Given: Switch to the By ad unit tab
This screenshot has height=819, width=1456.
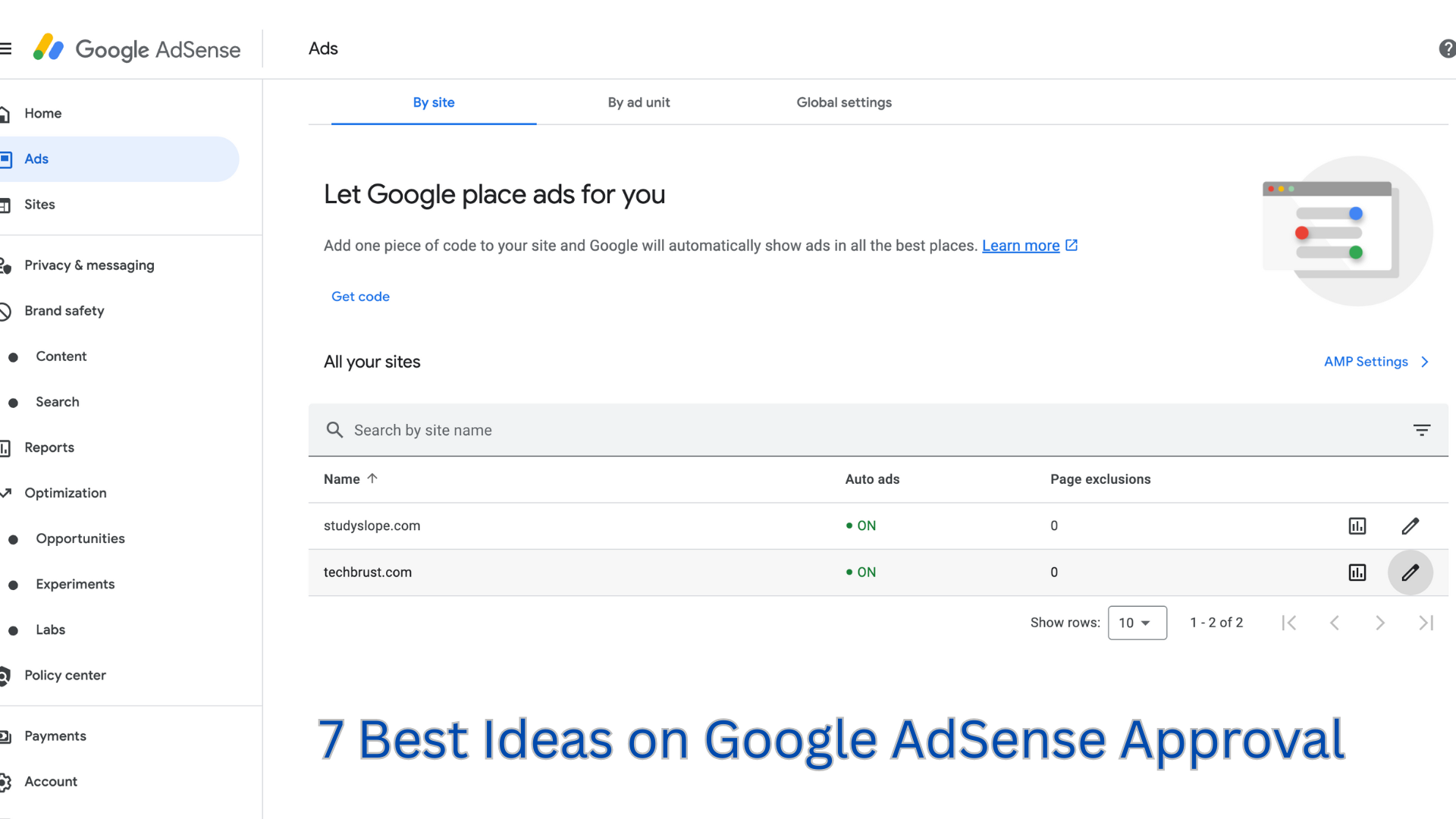Looking at the screenshot, I should (639, 102).
